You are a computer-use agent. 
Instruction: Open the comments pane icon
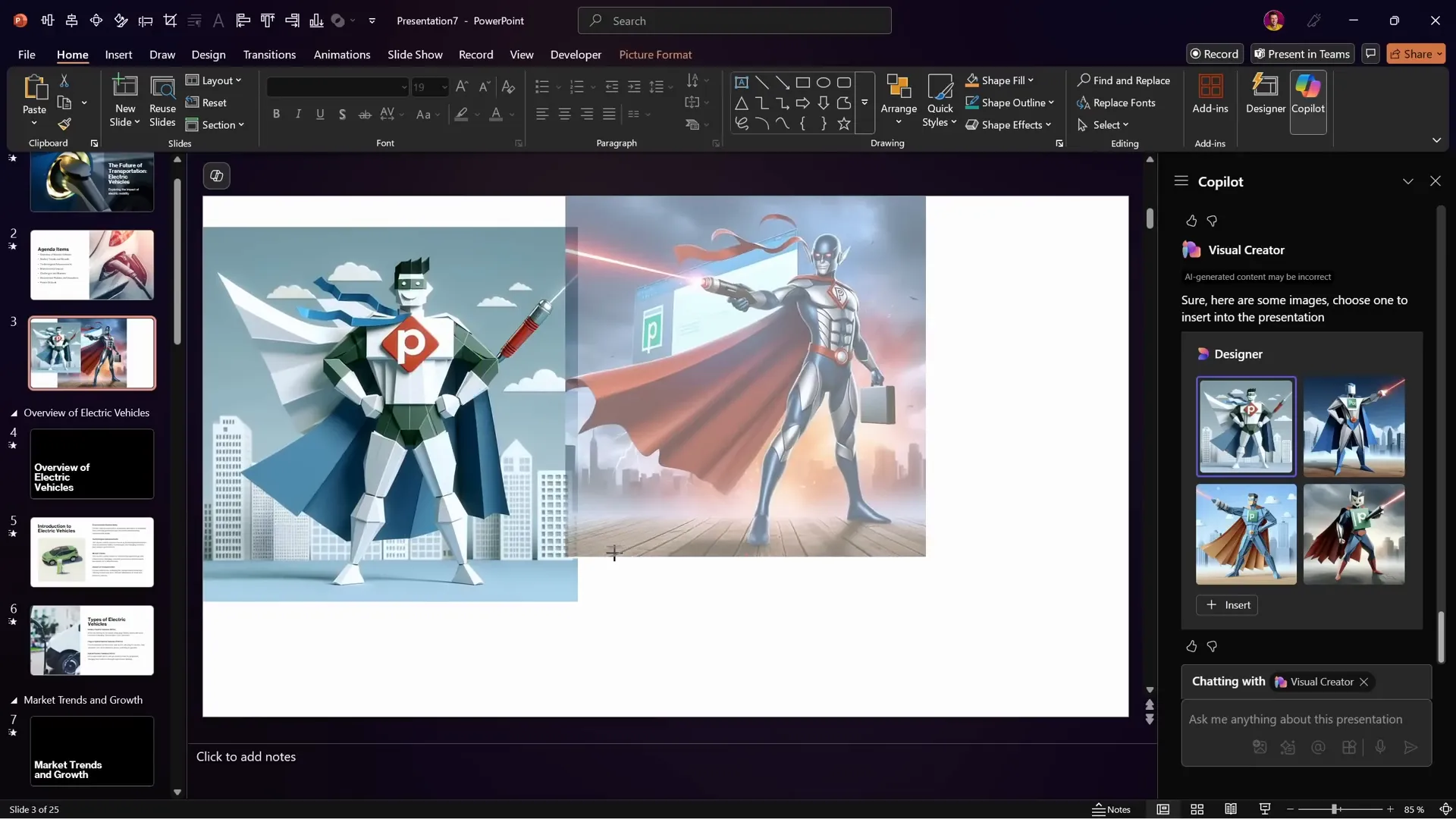pos(1370,54)
